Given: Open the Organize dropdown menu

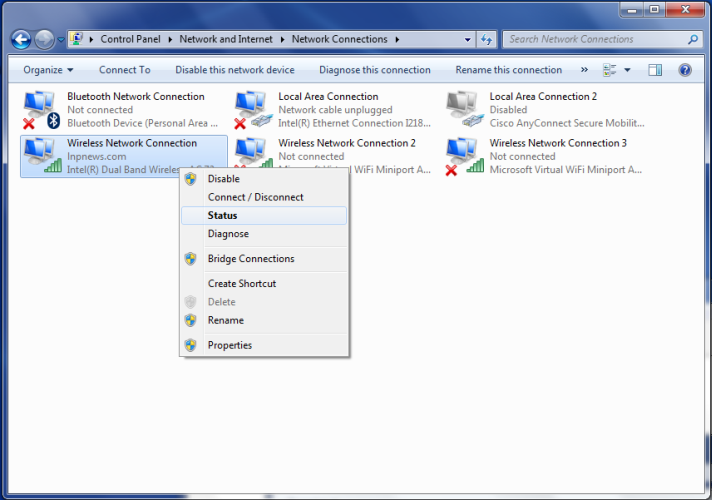Looking at the screenshot, I should [x=48, y=70].
